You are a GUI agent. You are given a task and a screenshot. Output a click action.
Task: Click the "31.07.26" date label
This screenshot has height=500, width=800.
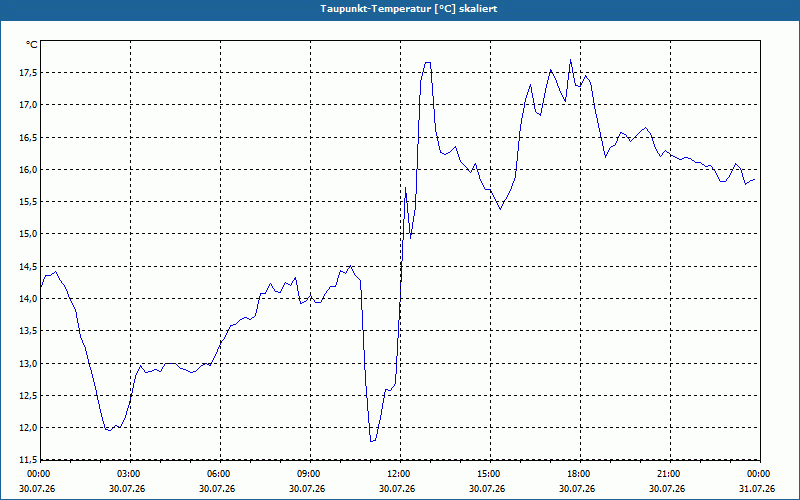[757, 488]
